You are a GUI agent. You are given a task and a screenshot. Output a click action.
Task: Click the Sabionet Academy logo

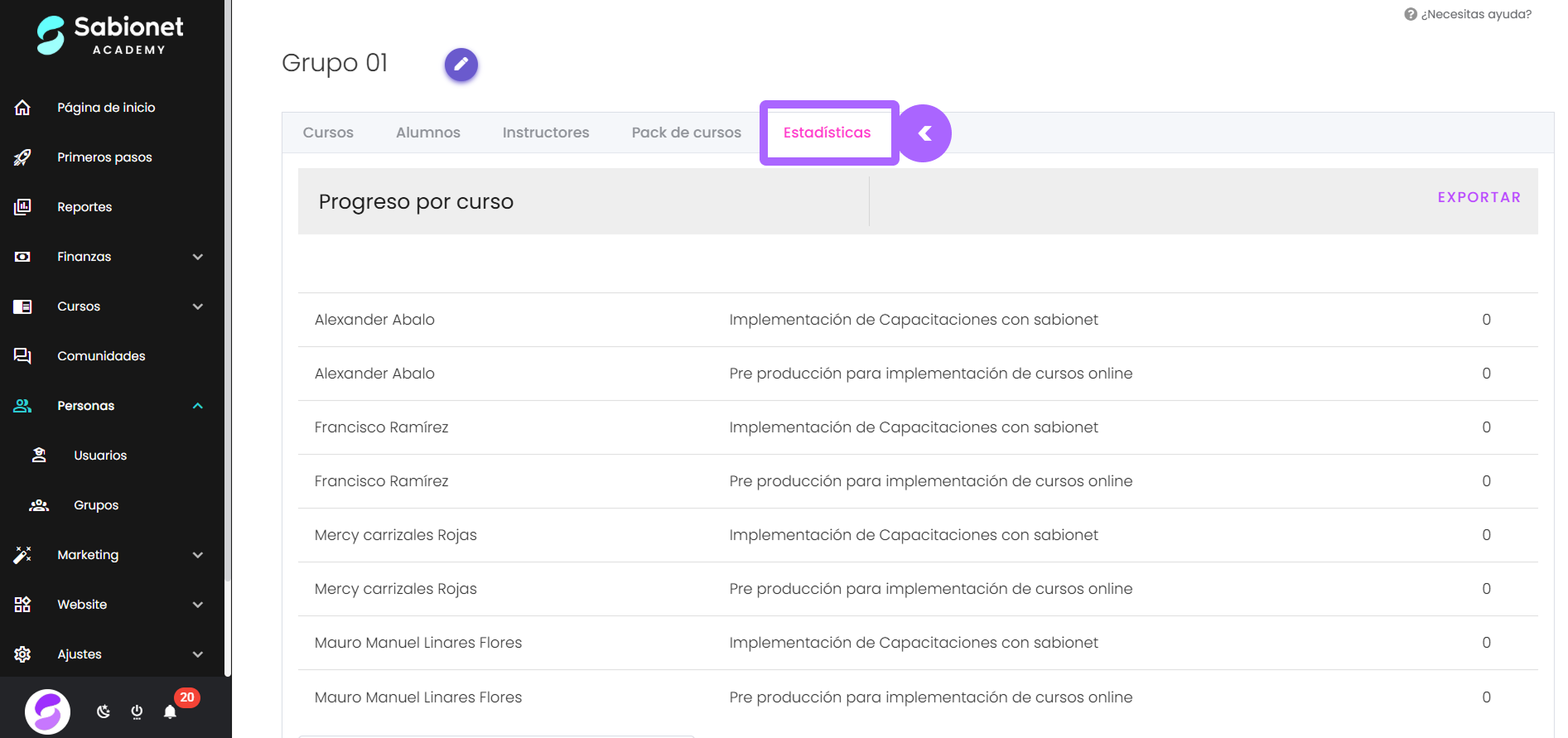pyautogui.click(x=110, y=36)
